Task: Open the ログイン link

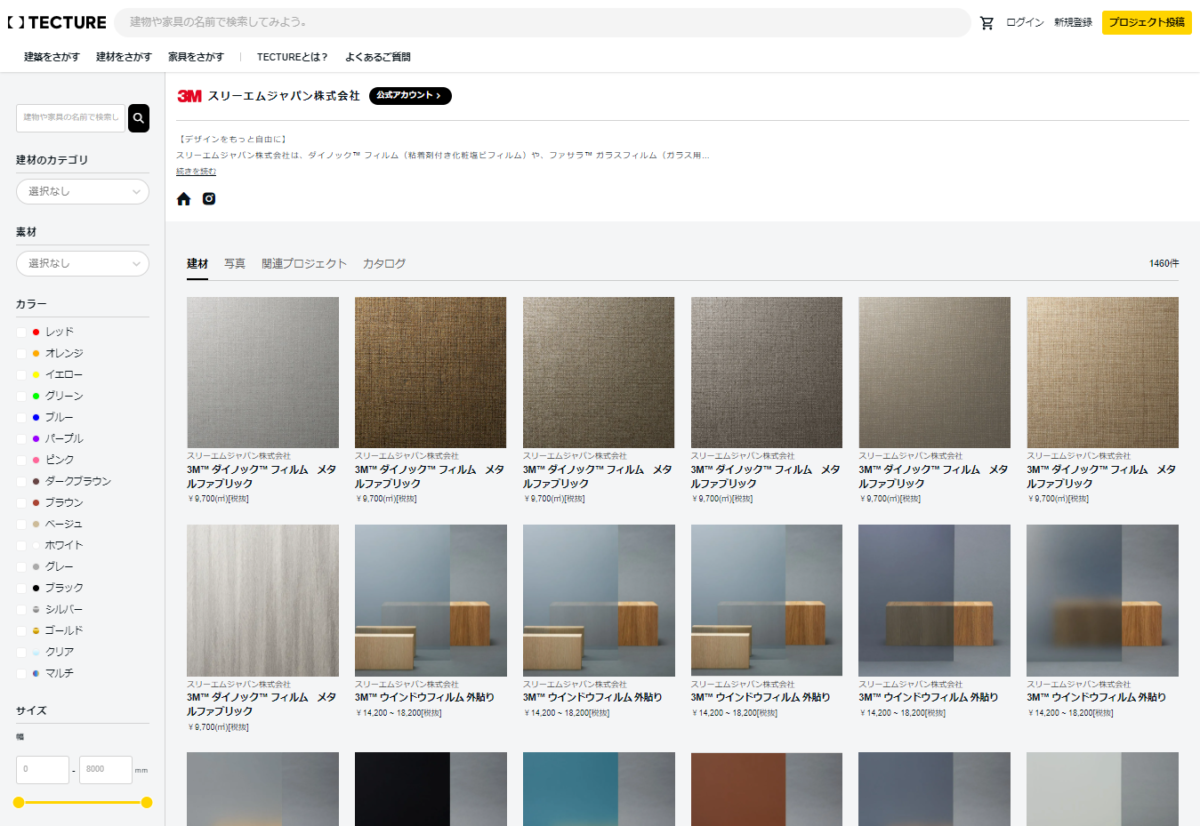Action: point(1025,22)
